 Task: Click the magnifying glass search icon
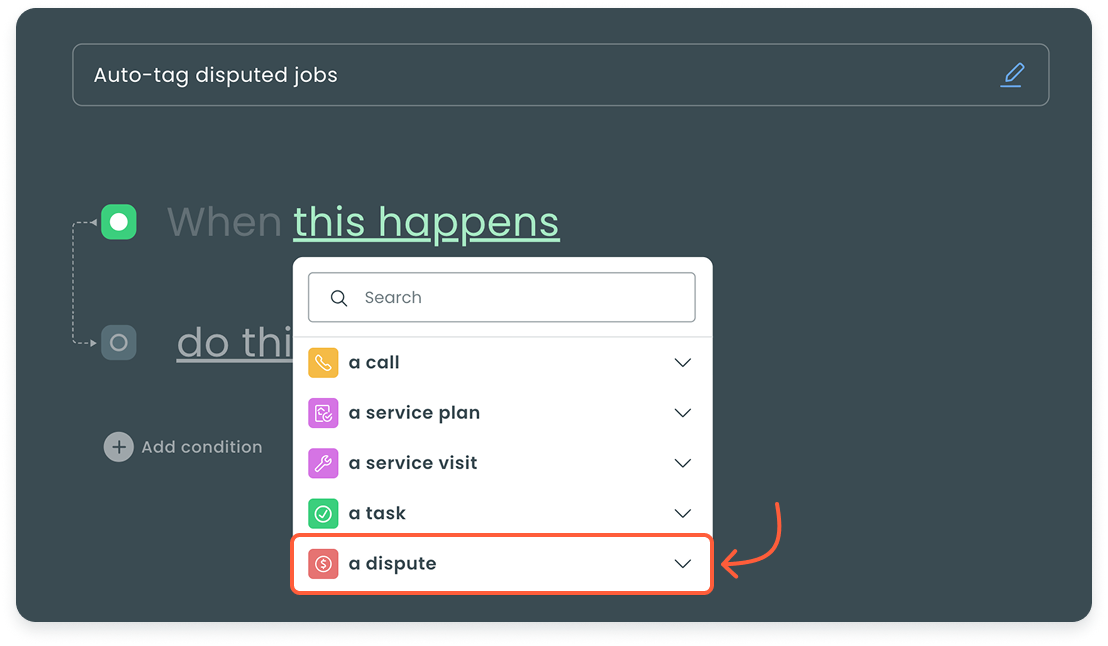(x=339, y=298)
